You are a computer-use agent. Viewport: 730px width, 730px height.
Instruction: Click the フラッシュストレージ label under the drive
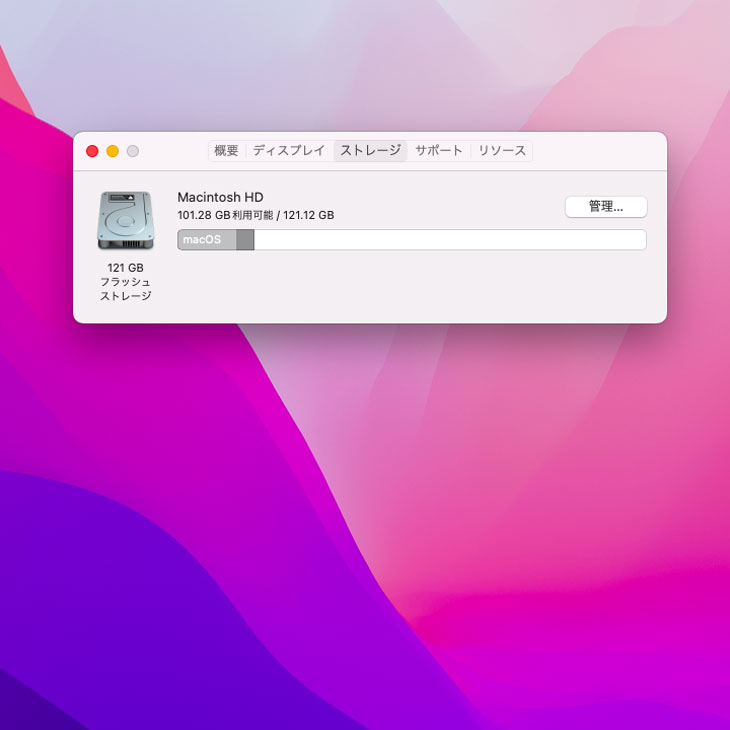pos(126,289)
